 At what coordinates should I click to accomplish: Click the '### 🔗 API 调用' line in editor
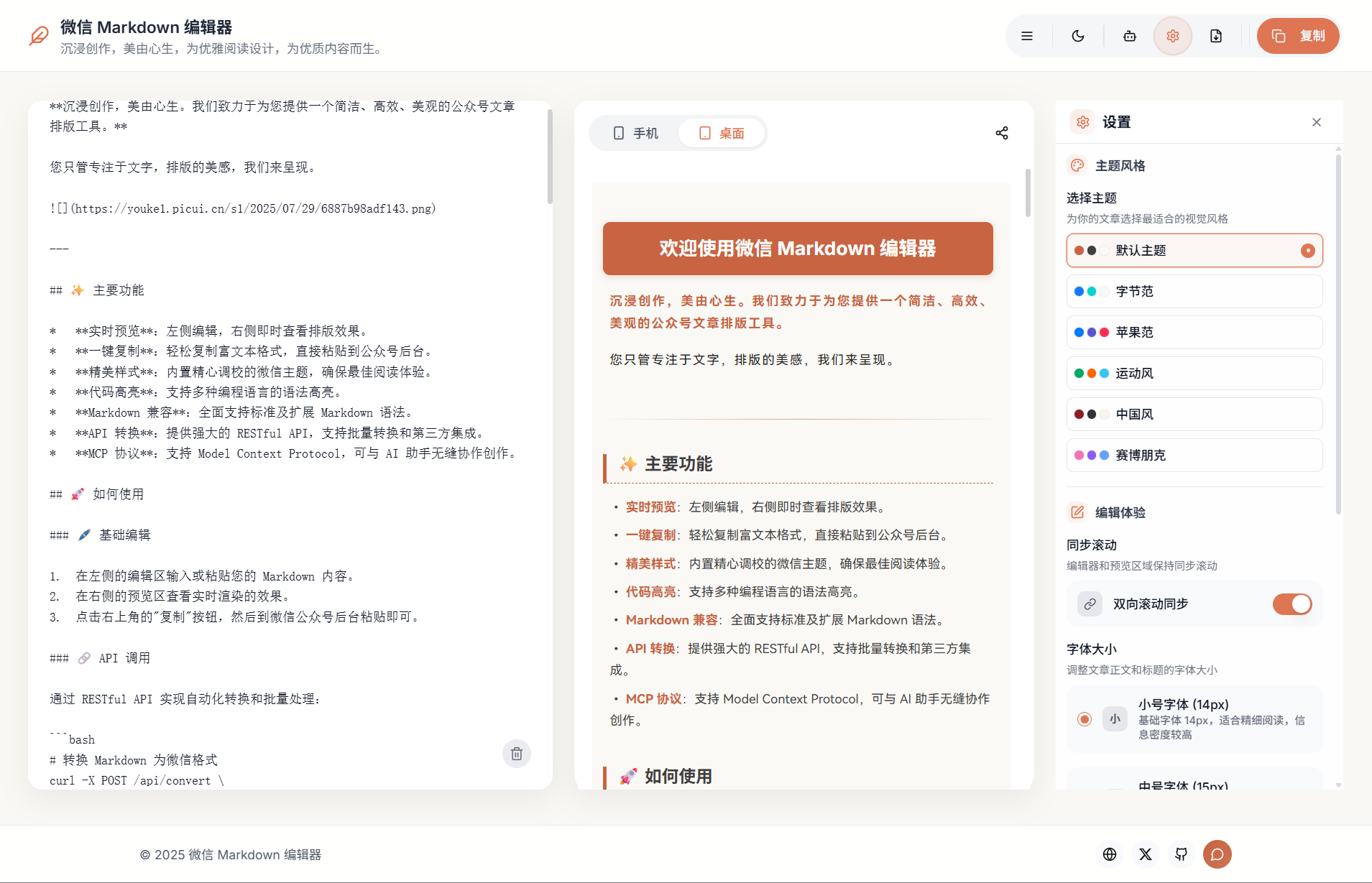[100, 658]
